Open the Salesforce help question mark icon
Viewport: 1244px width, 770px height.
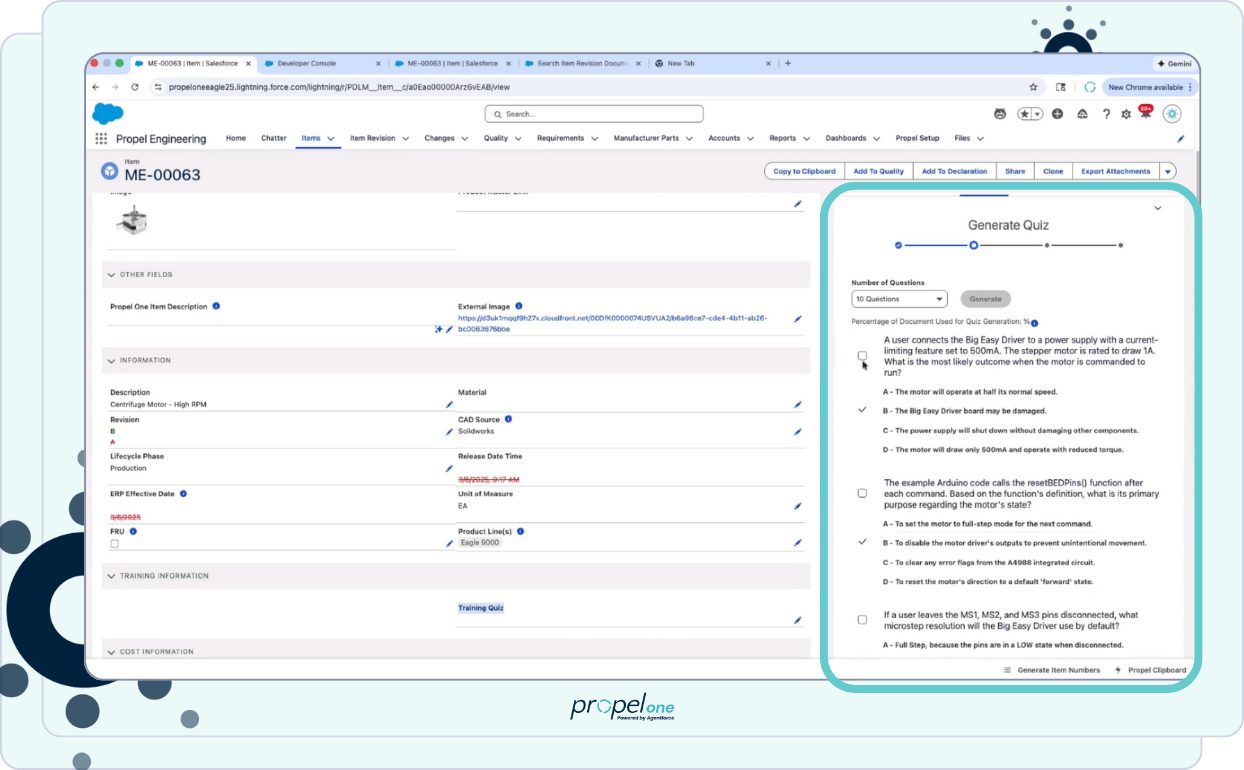[1106, 114]
